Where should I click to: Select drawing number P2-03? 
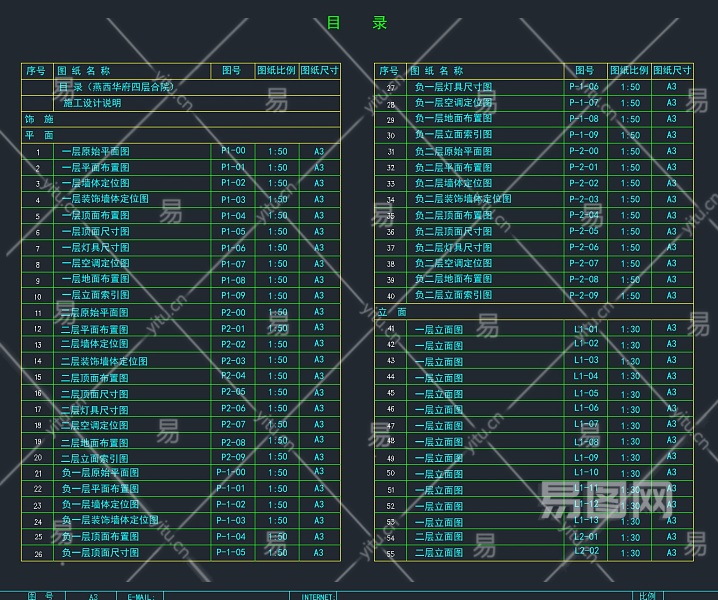click(x=233, y=361)
